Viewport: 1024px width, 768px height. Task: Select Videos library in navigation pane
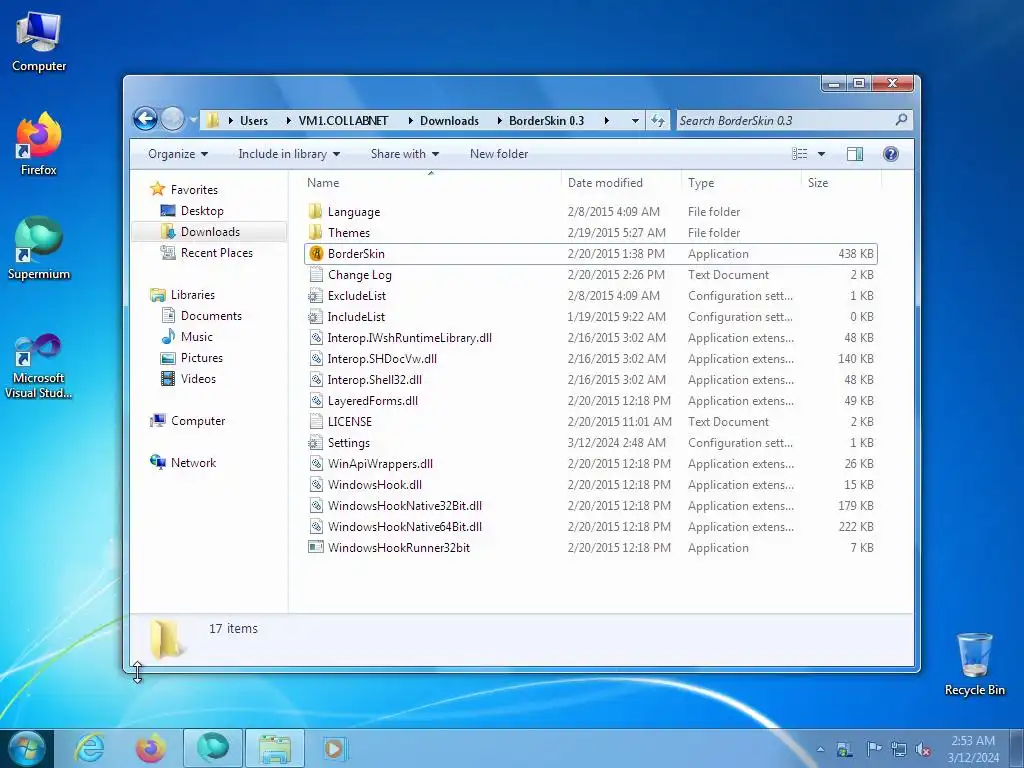(198, 379)
